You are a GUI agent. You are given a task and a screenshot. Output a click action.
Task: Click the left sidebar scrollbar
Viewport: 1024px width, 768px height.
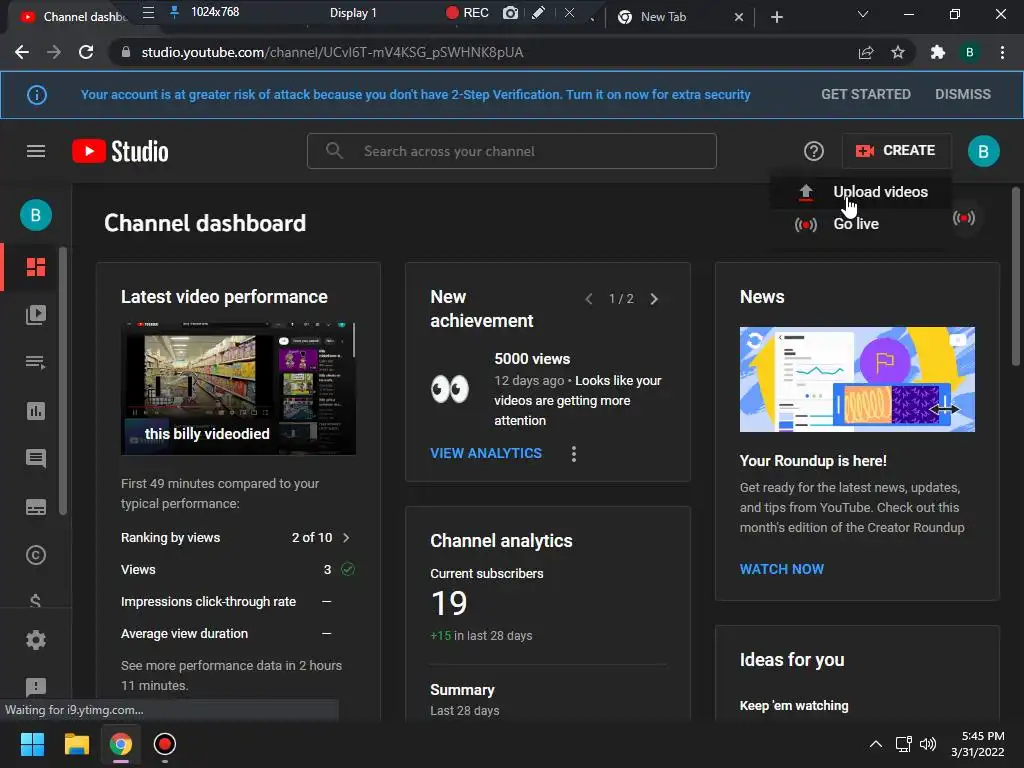pos(63,381)
